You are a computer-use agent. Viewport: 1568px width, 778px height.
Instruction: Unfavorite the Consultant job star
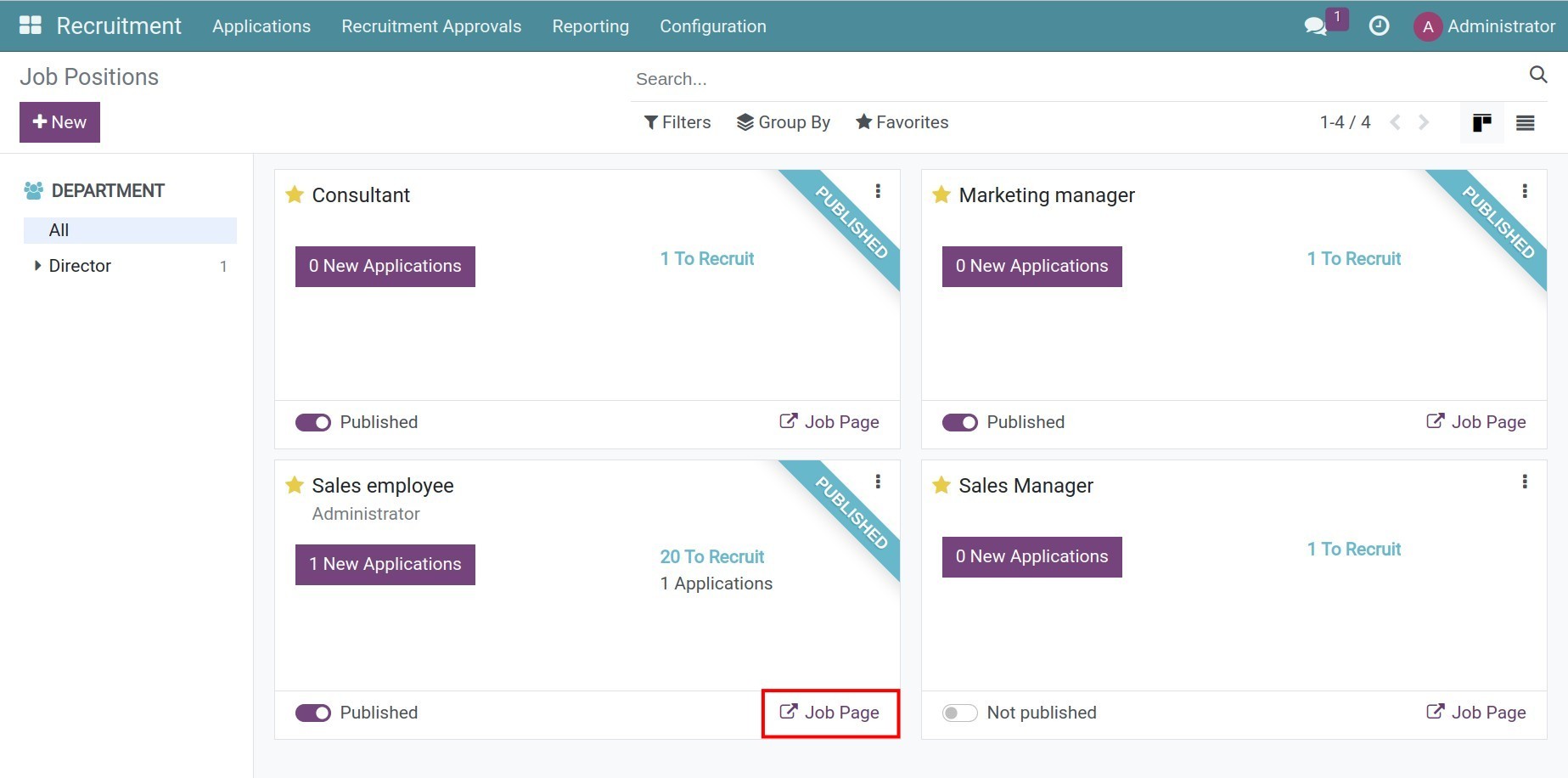(x=295, y=194)
